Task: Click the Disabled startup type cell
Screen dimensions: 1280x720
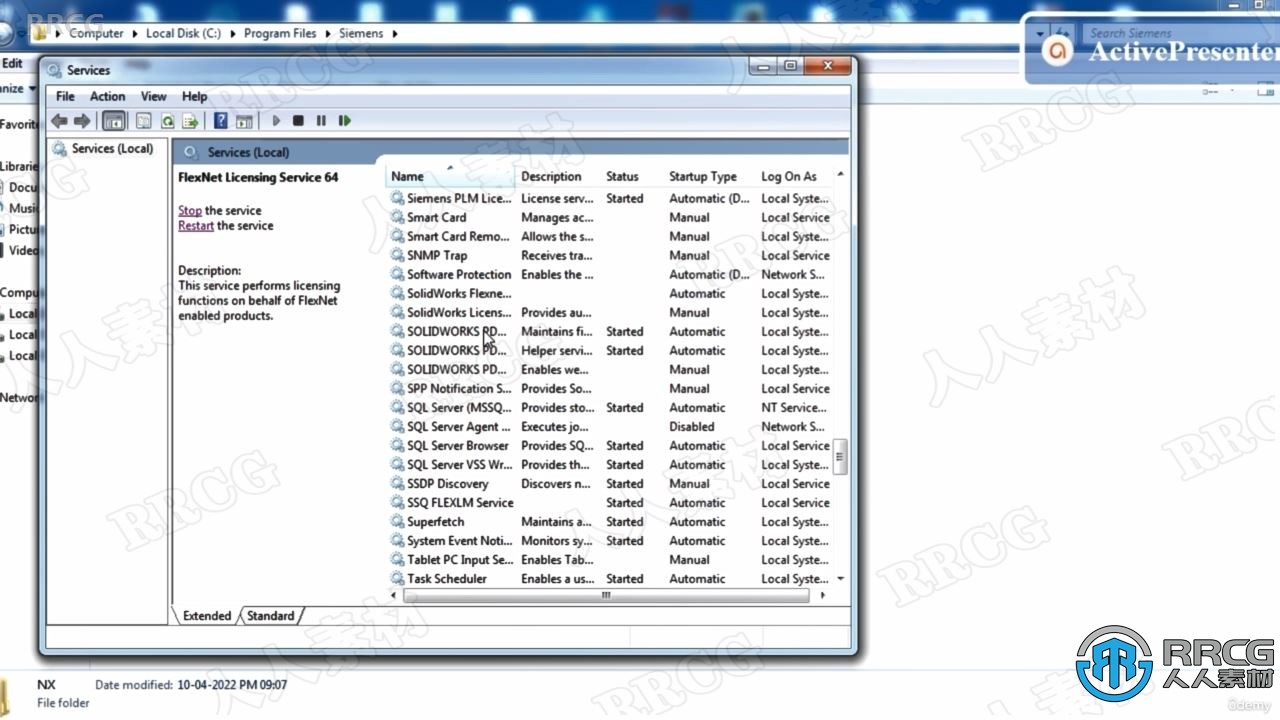Action: click(692, 426)
